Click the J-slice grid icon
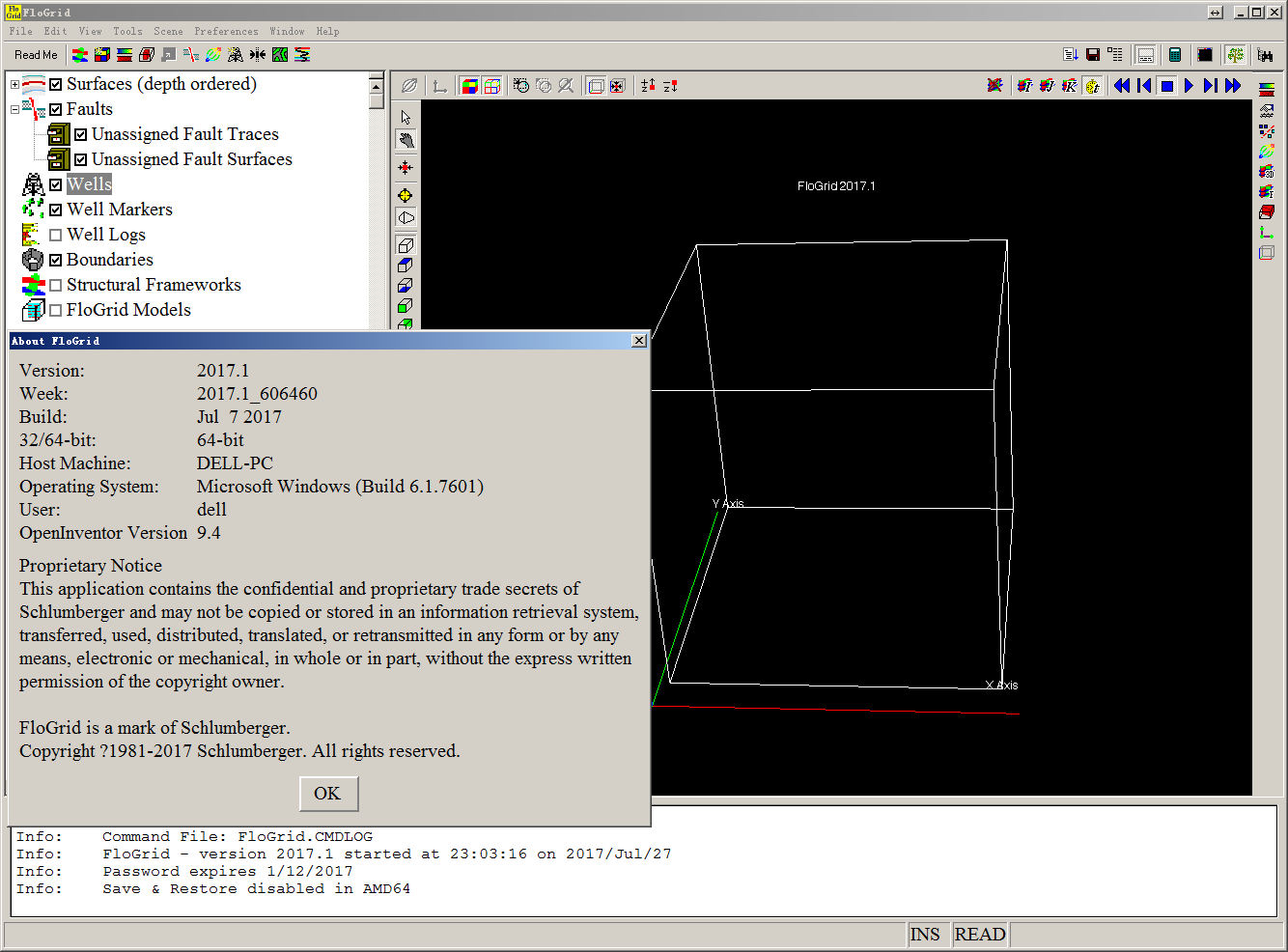Screen dimensions: 1288x952 coord(1048,85)
